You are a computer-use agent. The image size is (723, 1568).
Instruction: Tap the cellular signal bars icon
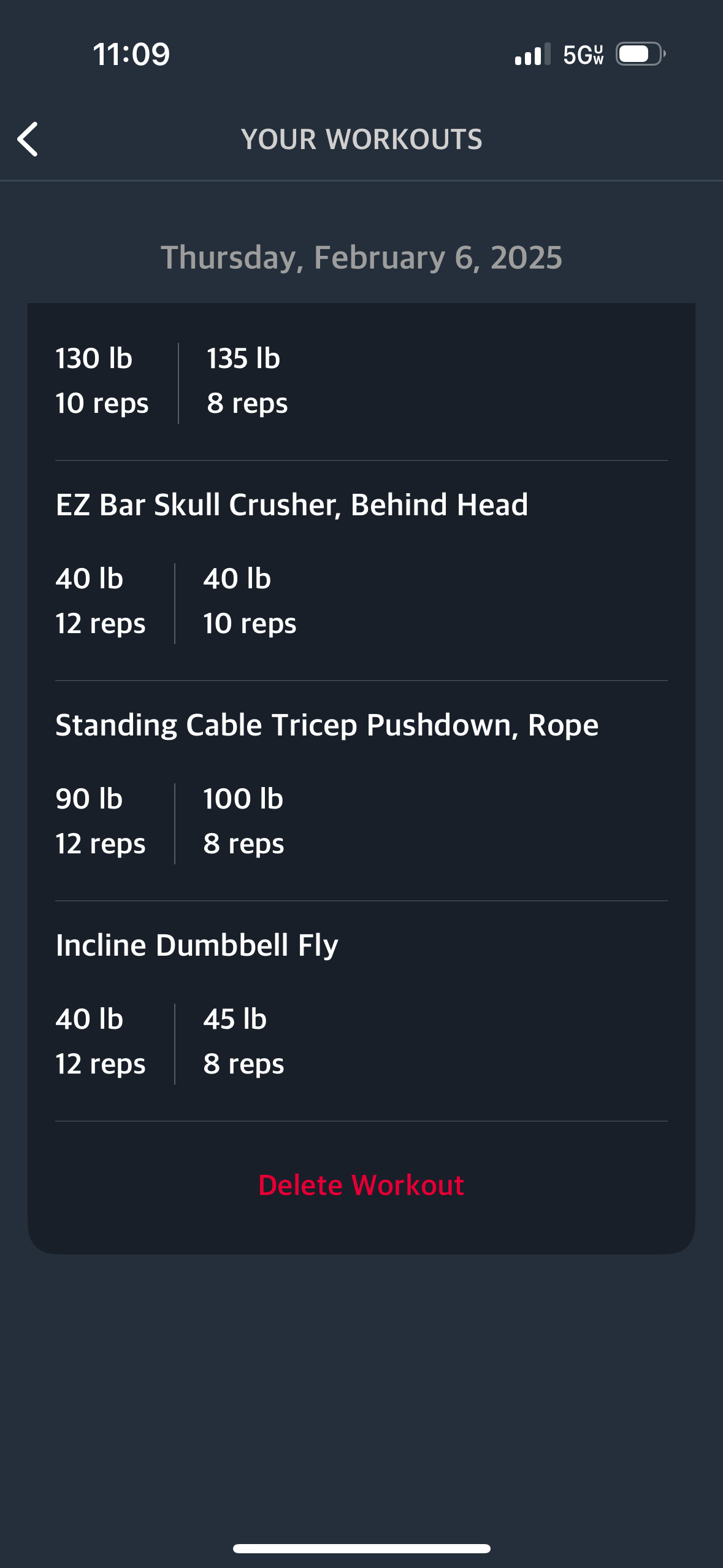[x=532, y=54]
